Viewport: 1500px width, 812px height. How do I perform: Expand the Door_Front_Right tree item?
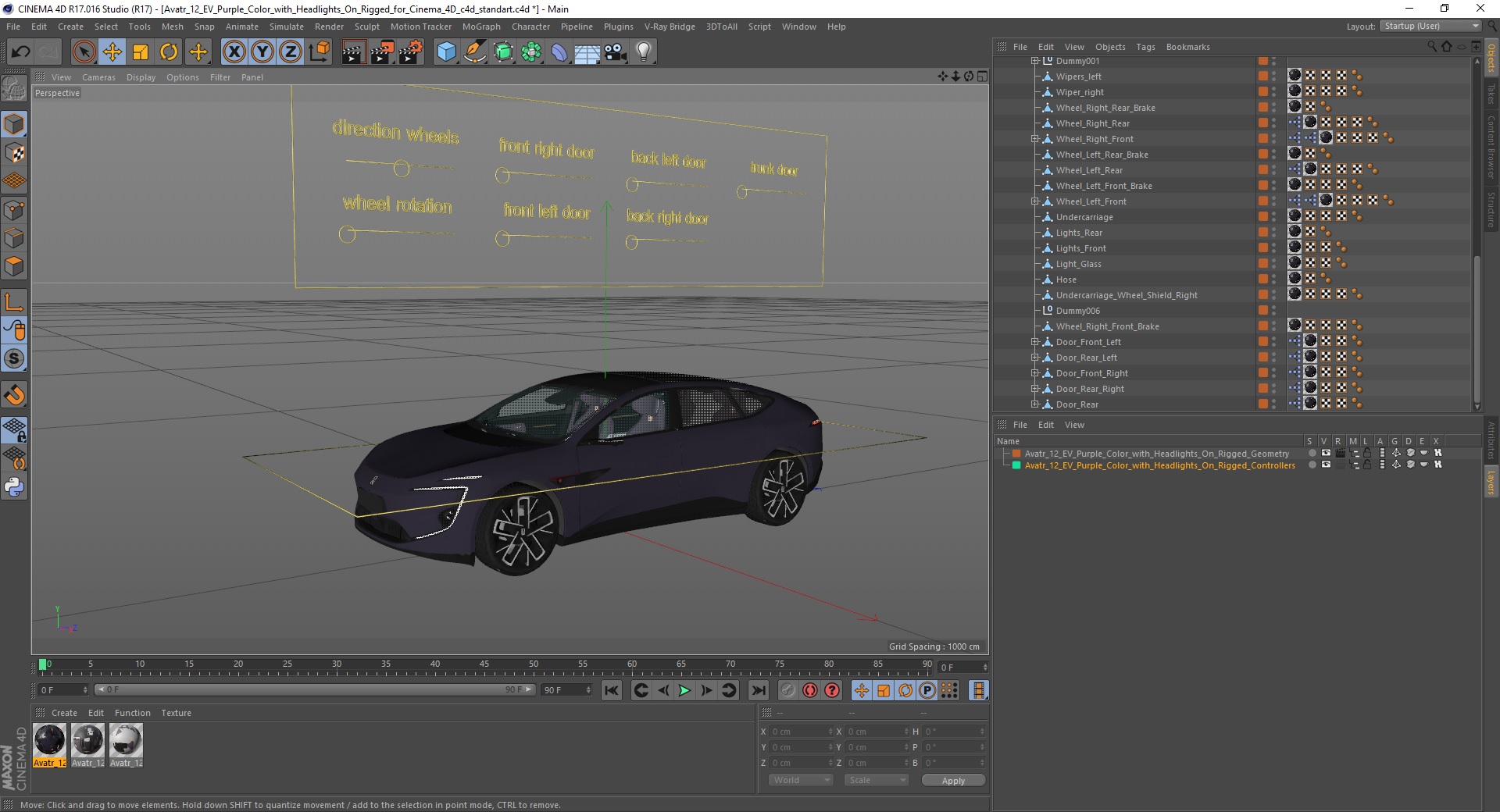(1034, 373)
